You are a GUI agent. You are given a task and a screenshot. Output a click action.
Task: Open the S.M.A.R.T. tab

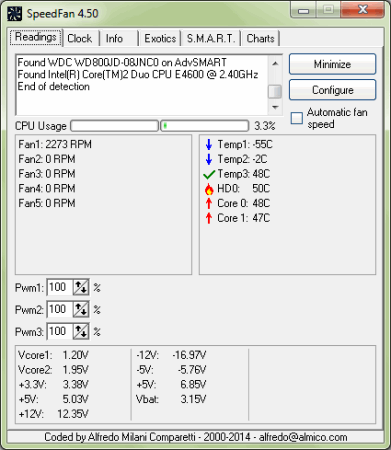211,38
